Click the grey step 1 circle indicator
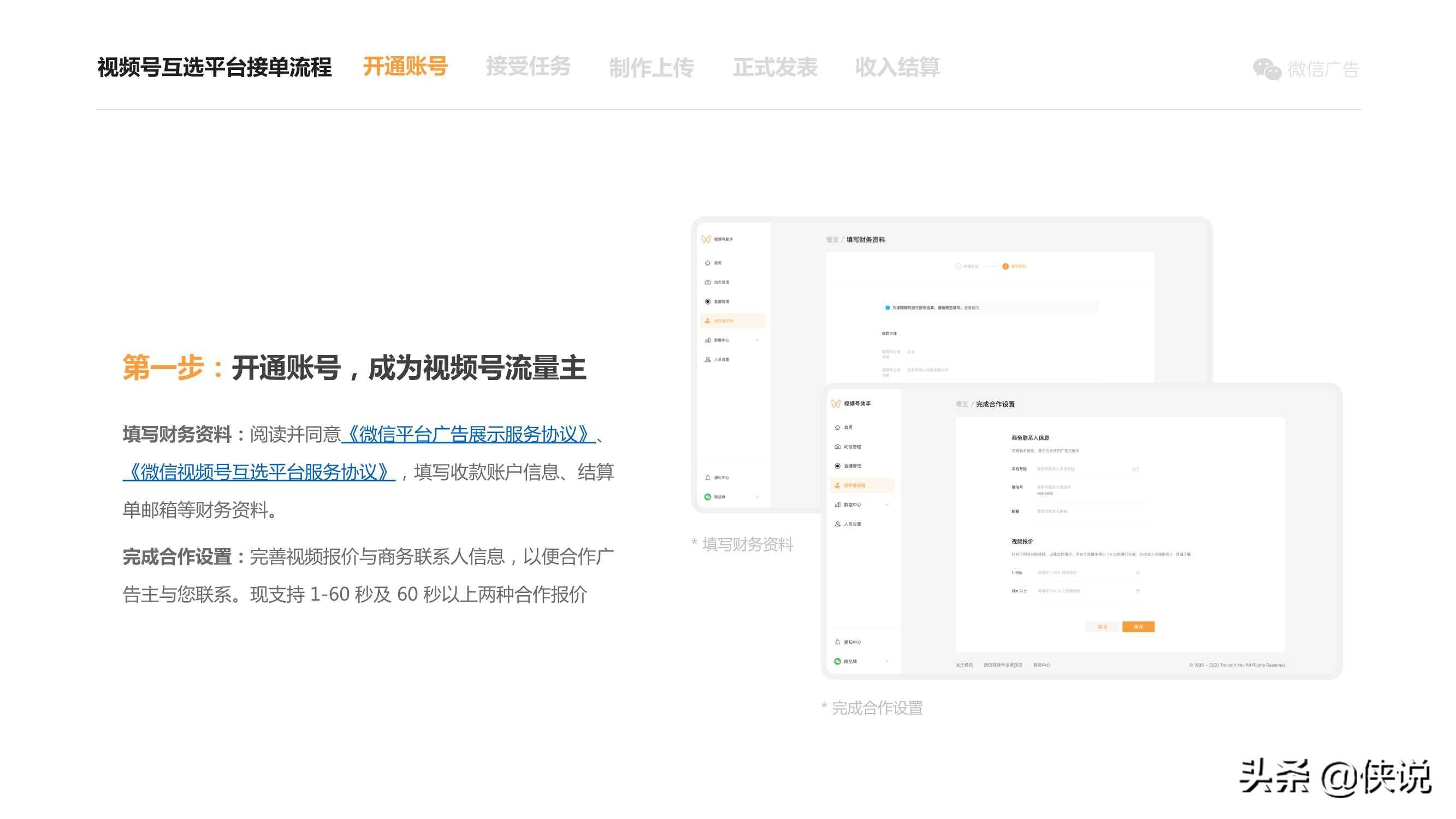The height and width of the screenshot is (819, 1456). click(958, 266)
